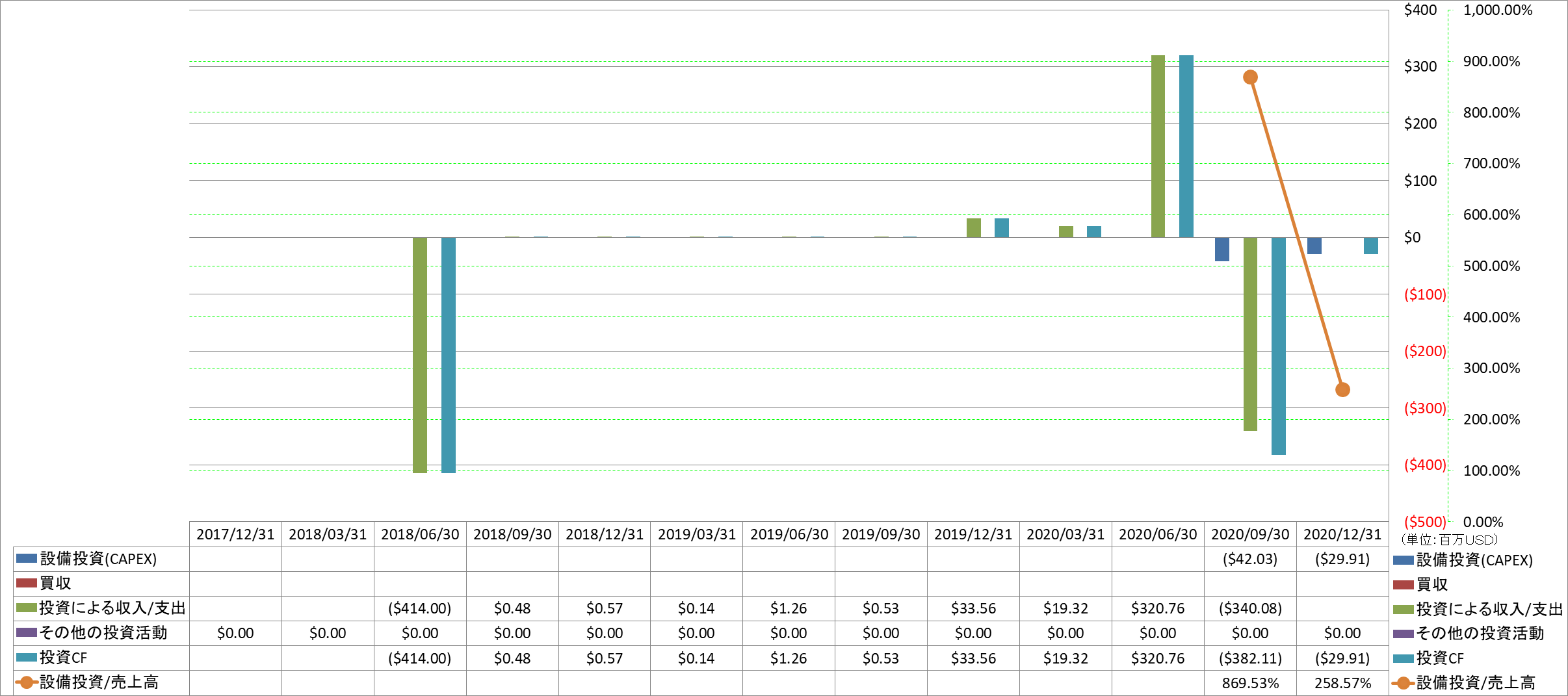The height and width of the screenshot is (696, 1568).
Task: Select the ($340.08) table cell
Action: pyautogui.click(x=1250, y=608)
